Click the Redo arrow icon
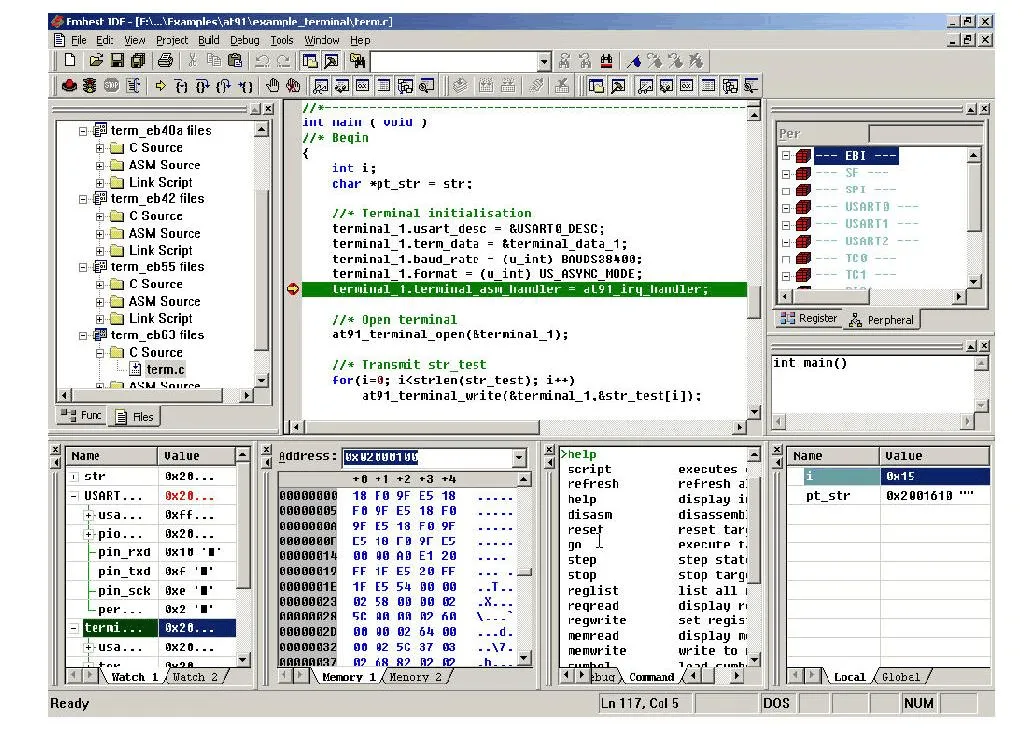The image size is (1029, 732). tap(283, 61)
